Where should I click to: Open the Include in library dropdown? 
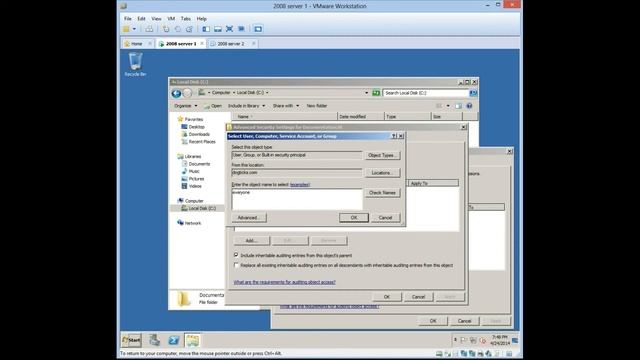[x=246, y=106]
